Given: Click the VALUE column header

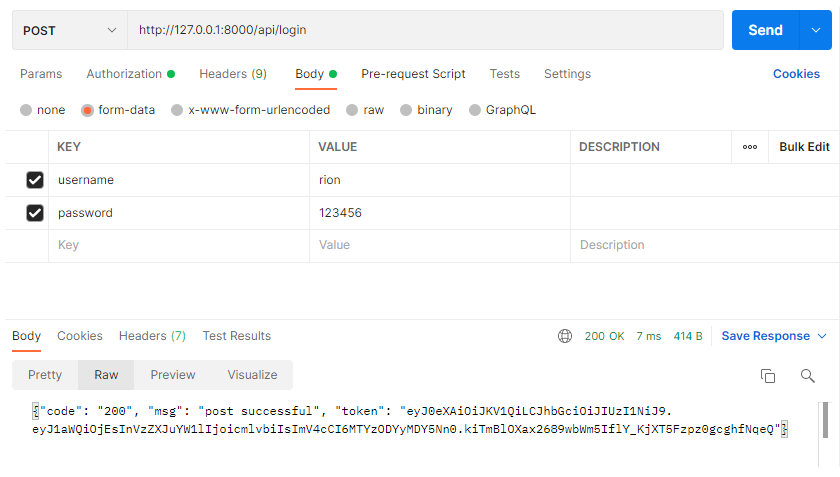Looking at the screenshot, I should [338, 147].
